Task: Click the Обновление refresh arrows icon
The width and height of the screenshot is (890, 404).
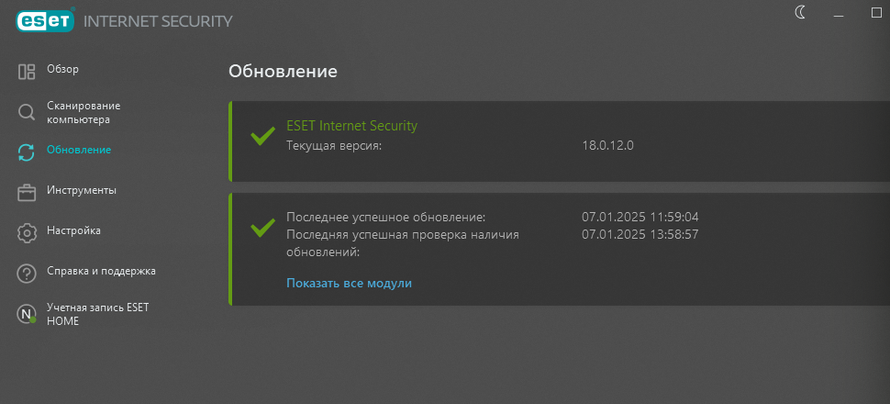Action: 27,151
